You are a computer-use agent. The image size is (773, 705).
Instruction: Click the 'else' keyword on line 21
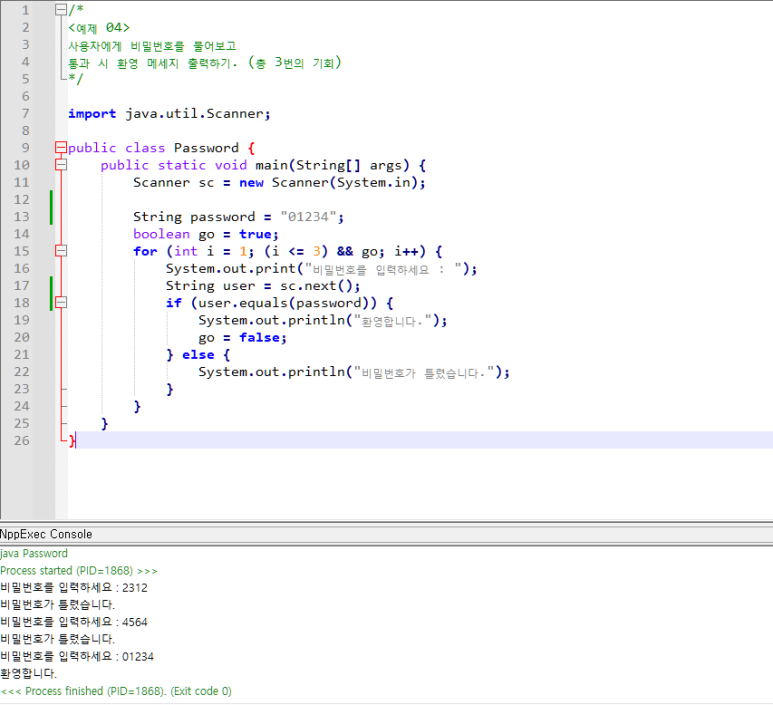(x=198, y=355)
